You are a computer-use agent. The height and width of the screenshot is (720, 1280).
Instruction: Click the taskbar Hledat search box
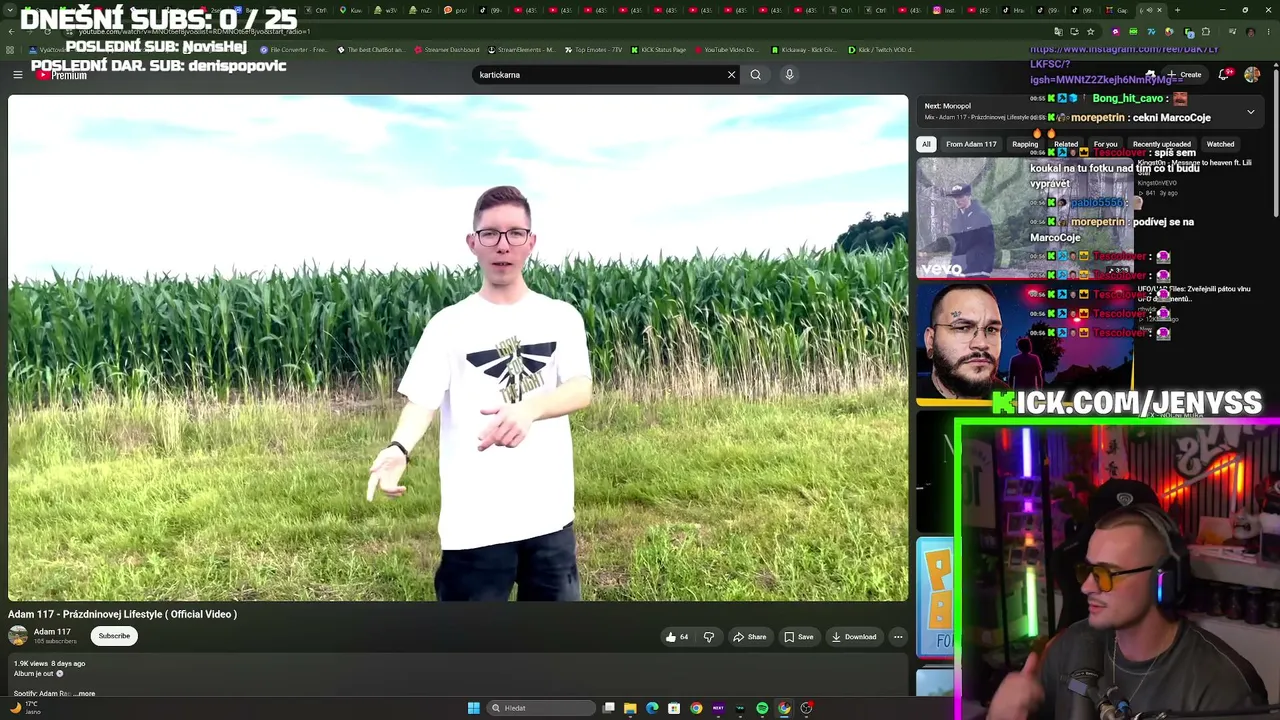point(541,708)
